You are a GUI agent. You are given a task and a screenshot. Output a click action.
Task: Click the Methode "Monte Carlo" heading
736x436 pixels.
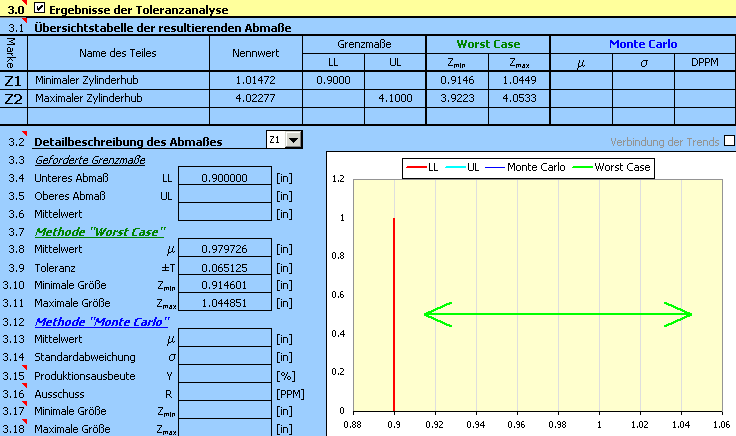coord(102,322)
